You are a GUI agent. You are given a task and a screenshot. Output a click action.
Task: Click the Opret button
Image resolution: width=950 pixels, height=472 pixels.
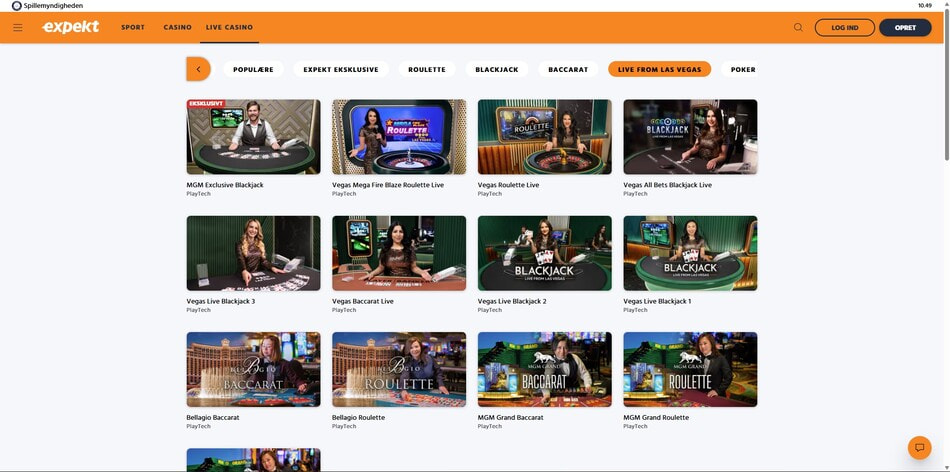click(905, 28)
